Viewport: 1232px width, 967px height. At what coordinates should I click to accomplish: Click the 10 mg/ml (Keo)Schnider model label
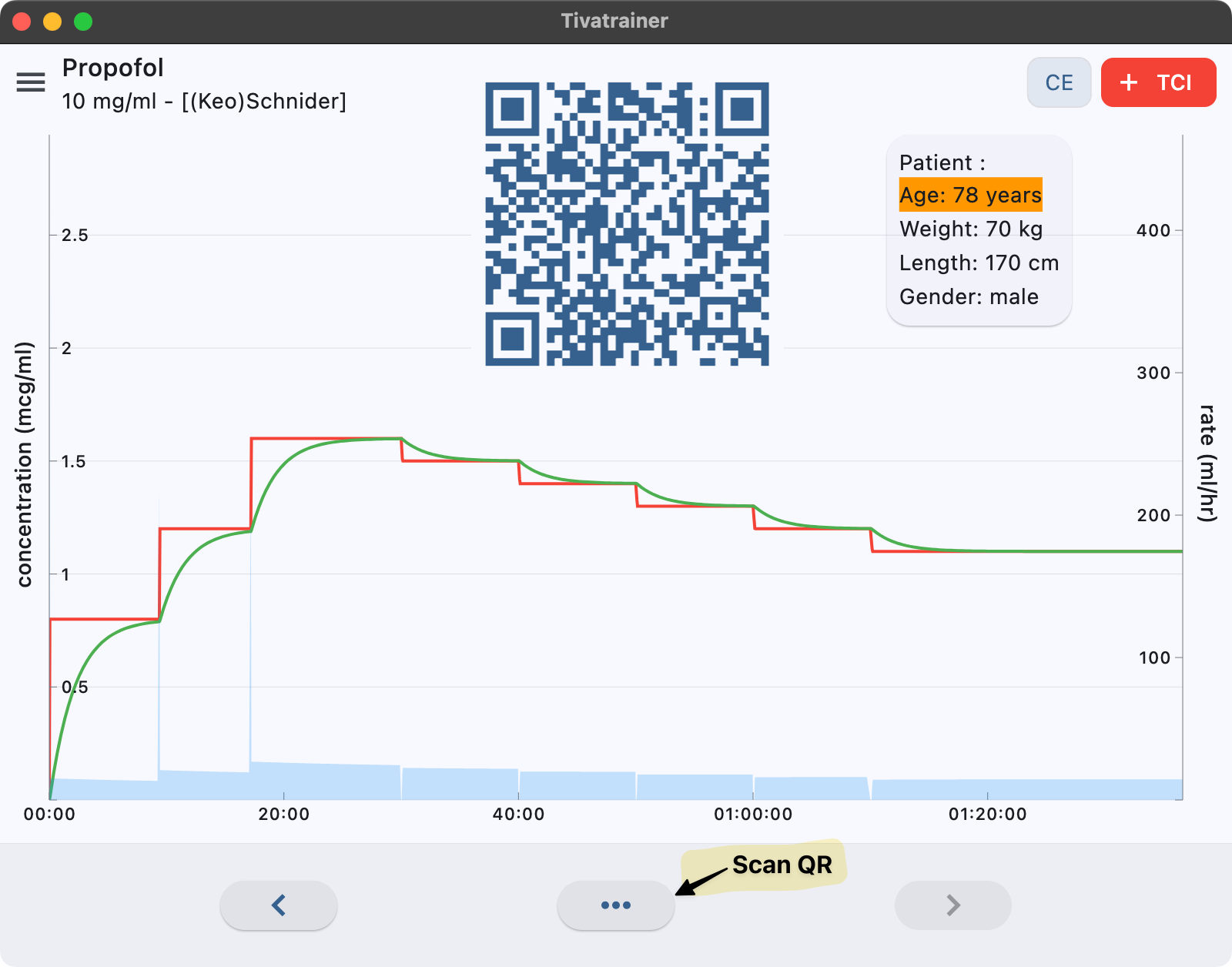coord(204,102)
